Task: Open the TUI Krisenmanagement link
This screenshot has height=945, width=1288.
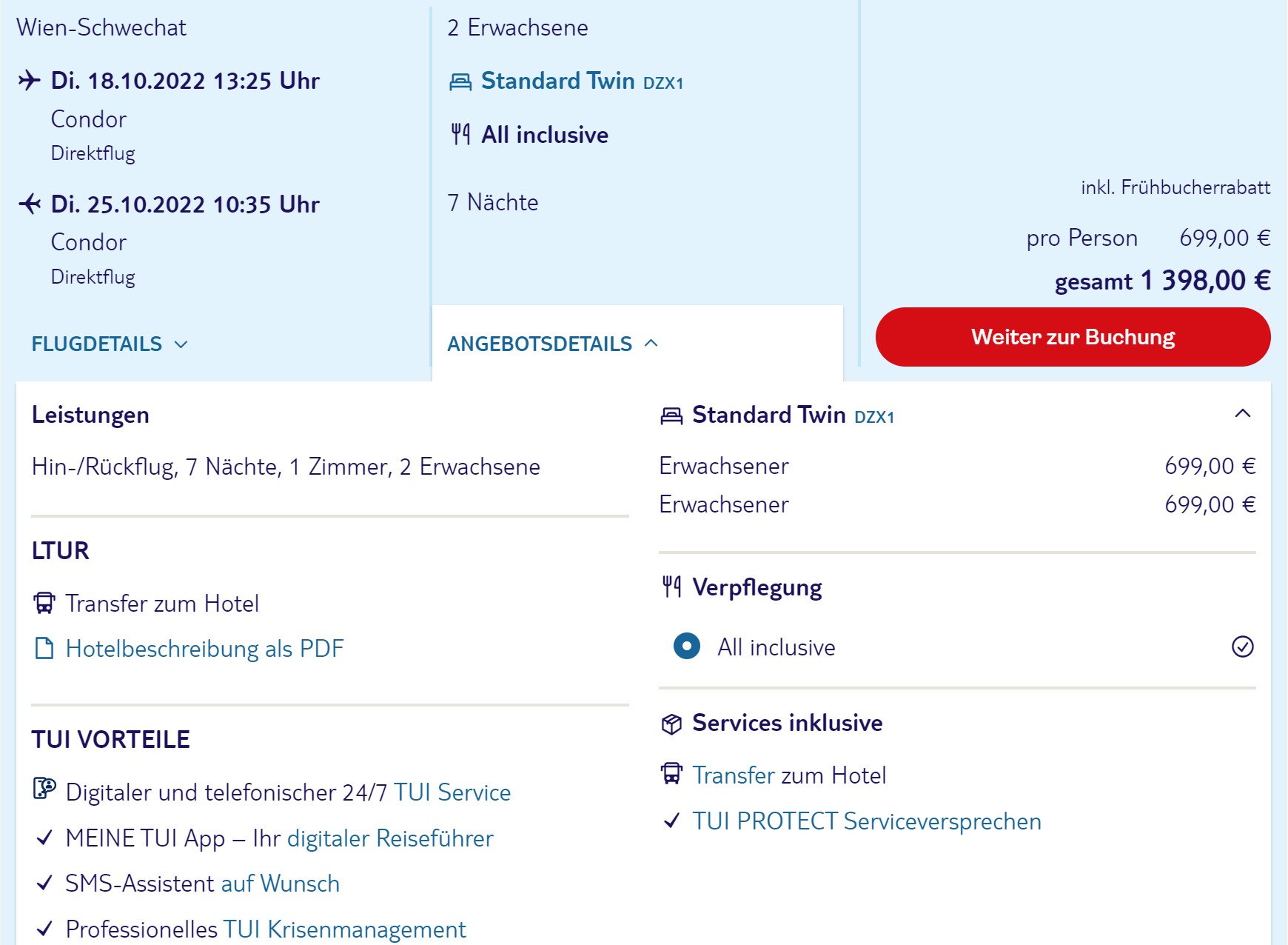Action: [344, 929]
